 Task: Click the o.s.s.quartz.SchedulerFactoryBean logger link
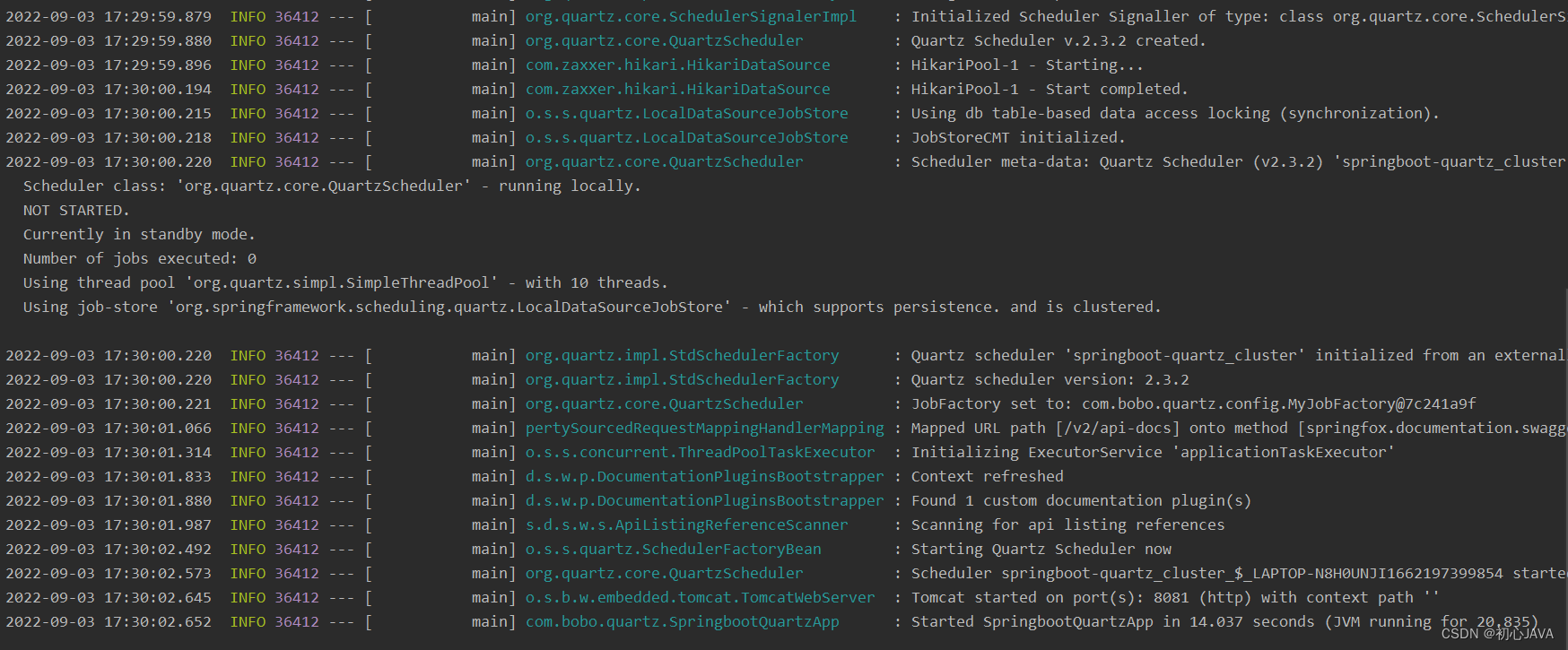673,550
